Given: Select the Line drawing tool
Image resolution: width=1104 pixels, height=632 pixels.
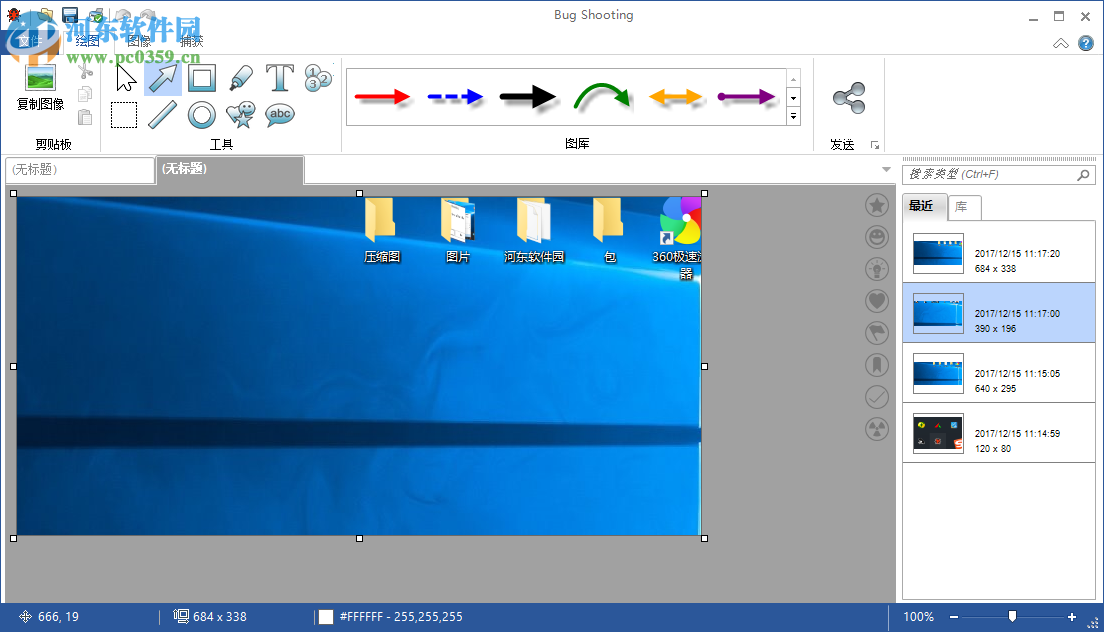Looking at the screenshot, I should 163,115.
